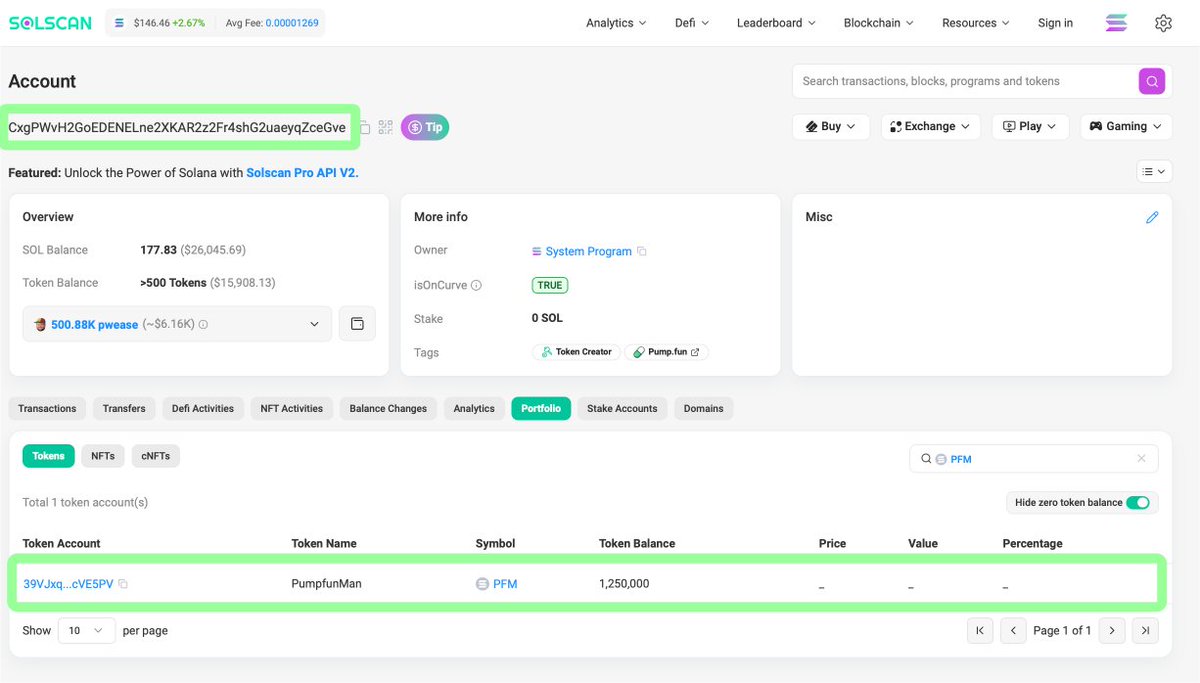
Task: Click the SOL price $146.46
Action: tap(150, 23)
